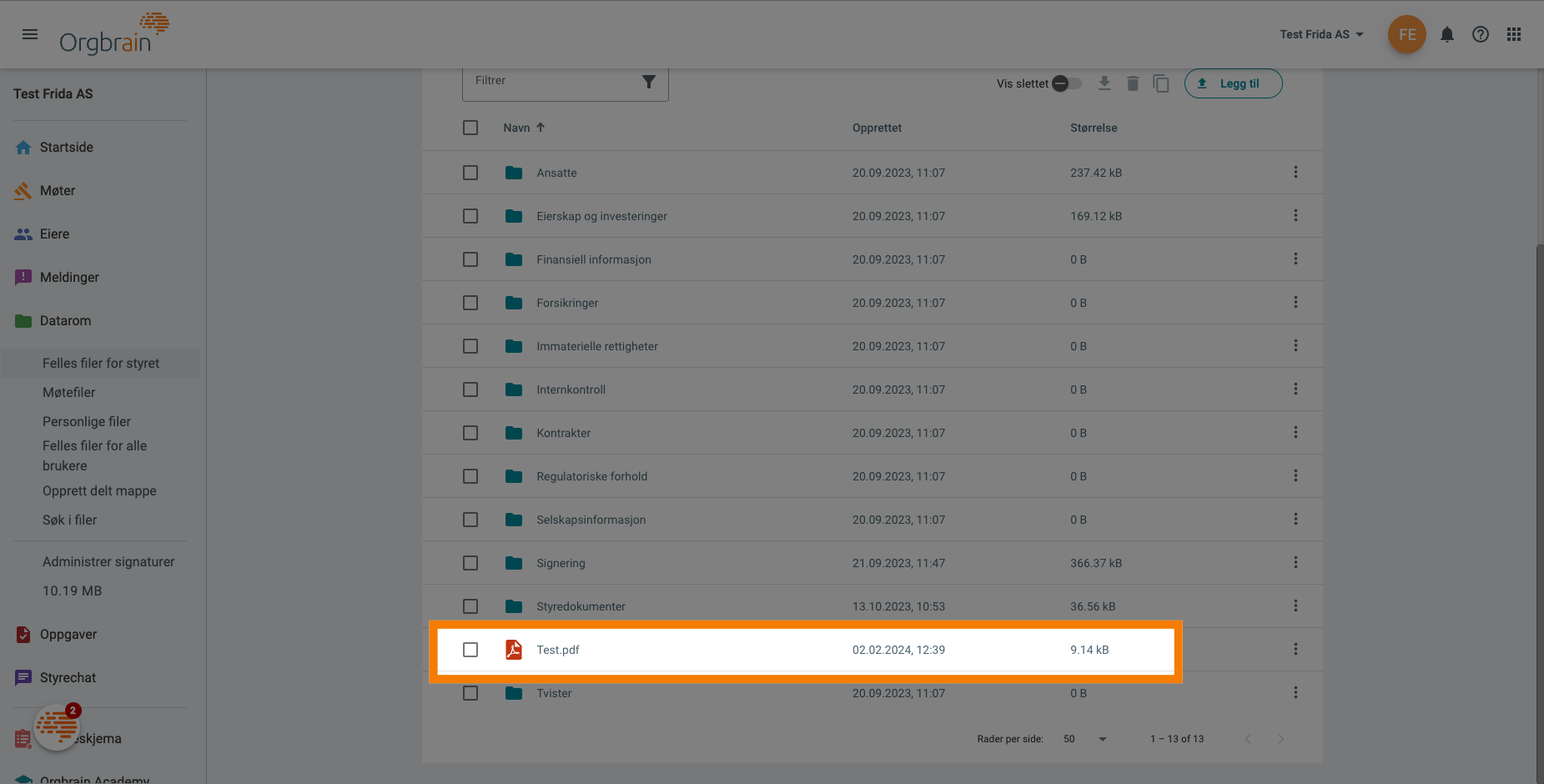Viewport: 1544px width, 784px height.
Task: Click the trash delete icon
Action: (x=1133, y=83)
